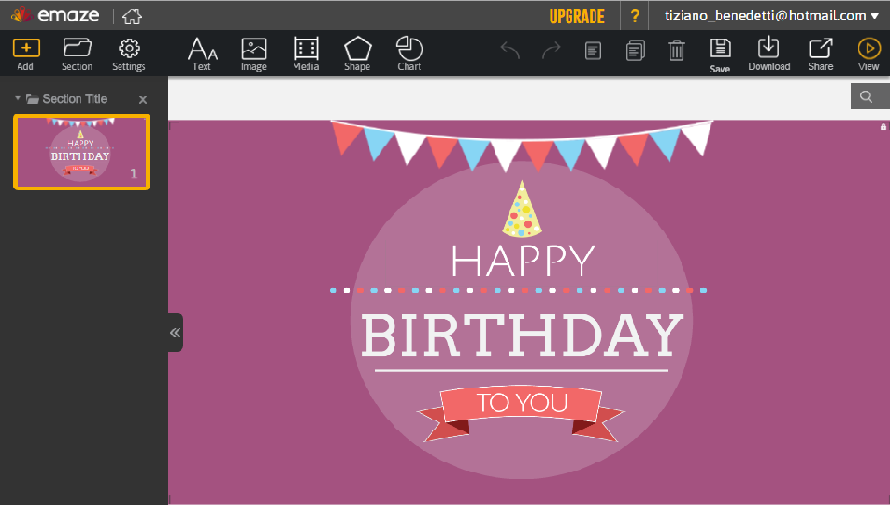Delete with the trash icon

(676, 50)
